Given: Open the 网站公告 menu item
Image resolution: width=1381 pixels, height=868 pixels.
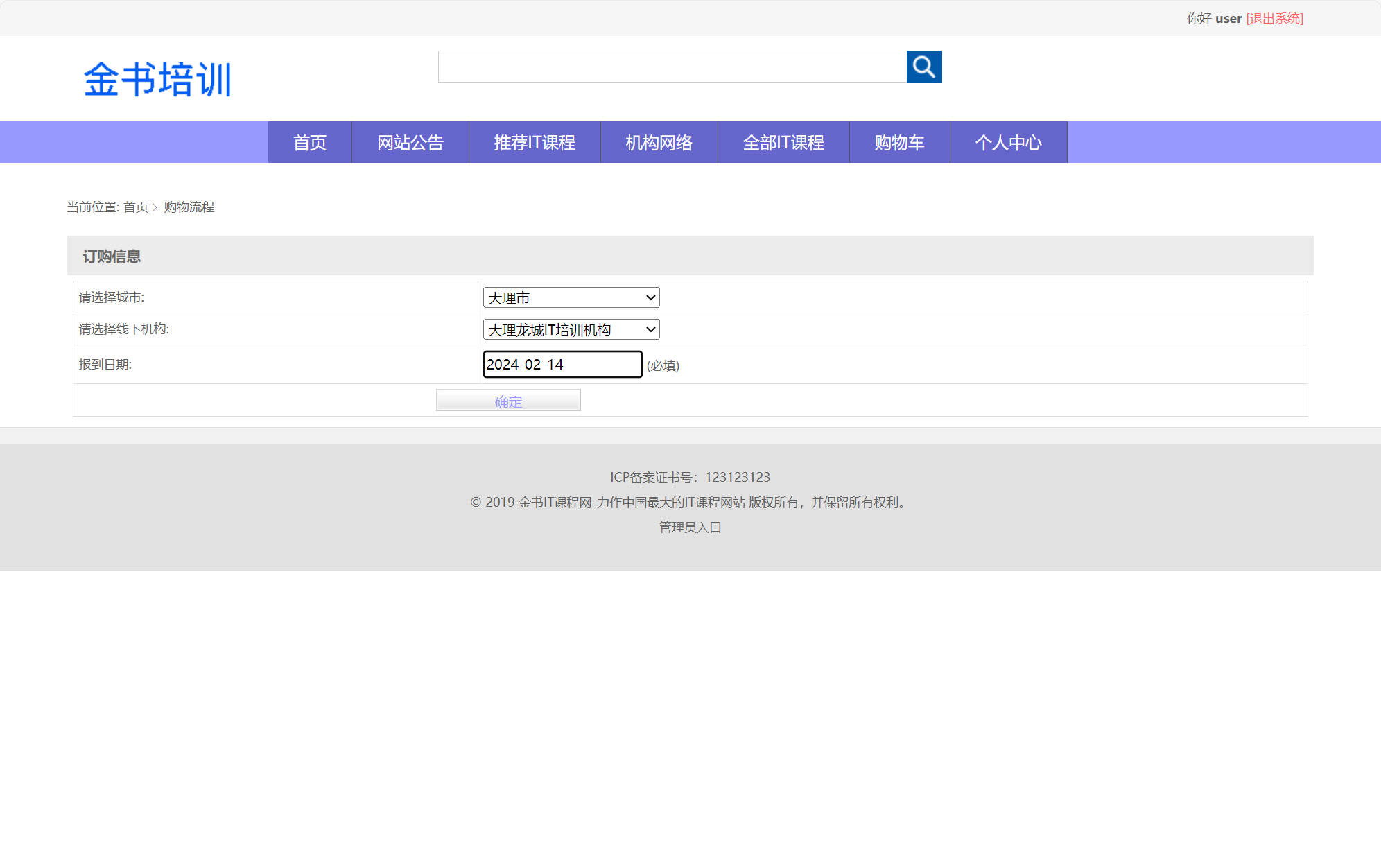Looking at the screenshot, I should pyautogui.click(x=410, y=143).
